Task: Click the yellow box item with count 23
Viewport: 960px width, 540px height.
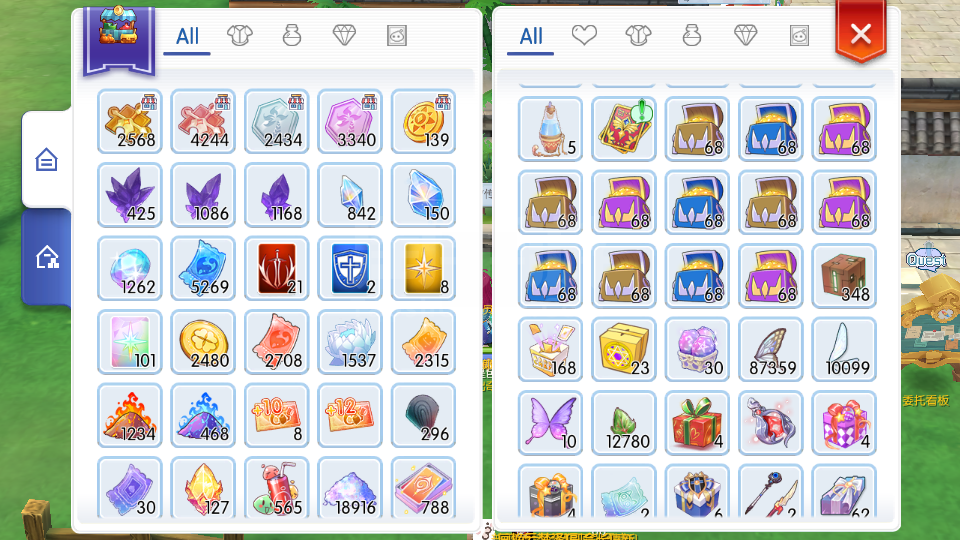Action: coord(624,350)
